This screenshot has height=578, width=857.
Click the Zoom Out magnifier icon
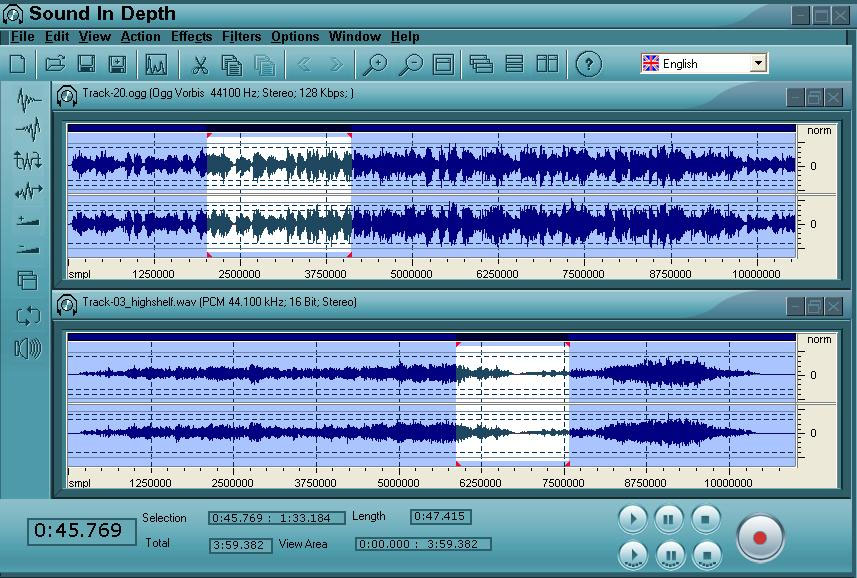(410, 64)
